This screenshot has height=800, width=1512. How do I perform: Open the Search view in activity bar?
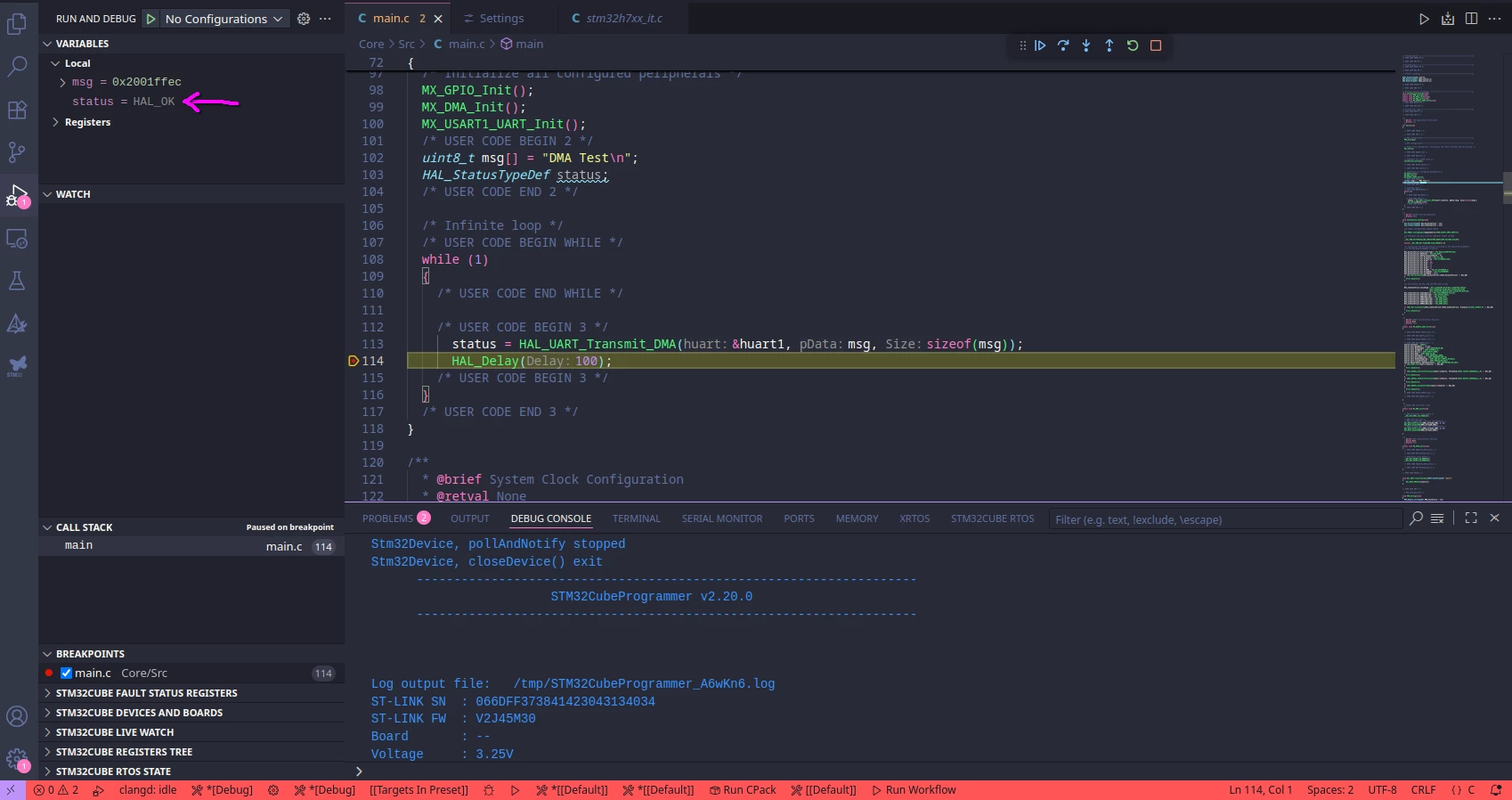[x=17, y=67]
